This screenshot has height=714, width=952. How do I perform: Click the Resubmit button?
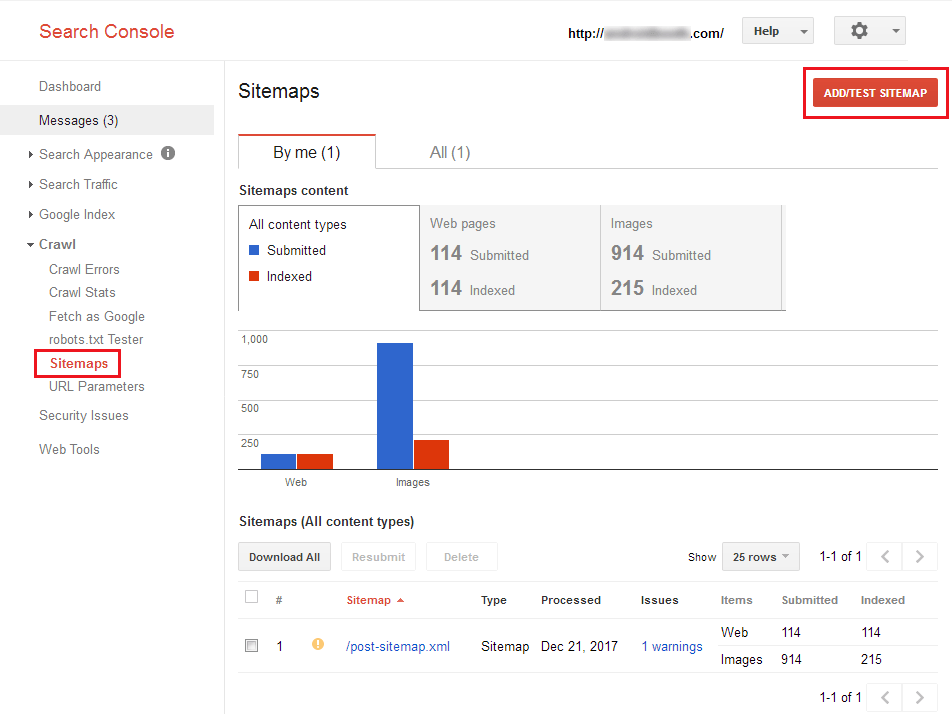(x=378, y=557)
